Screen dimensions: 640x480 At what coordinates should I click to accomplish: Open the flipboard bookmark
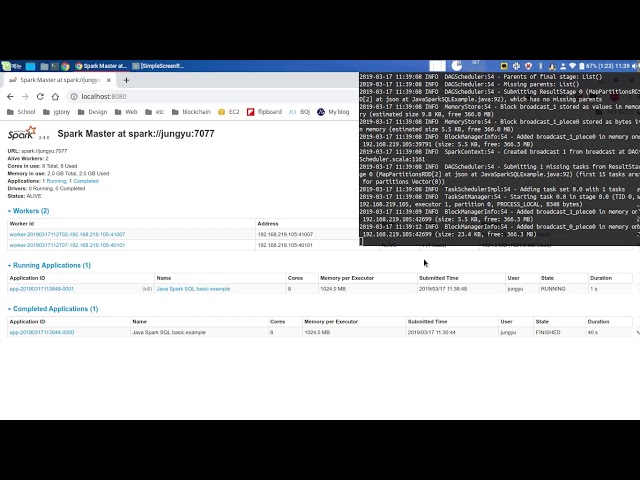point(264,112)
